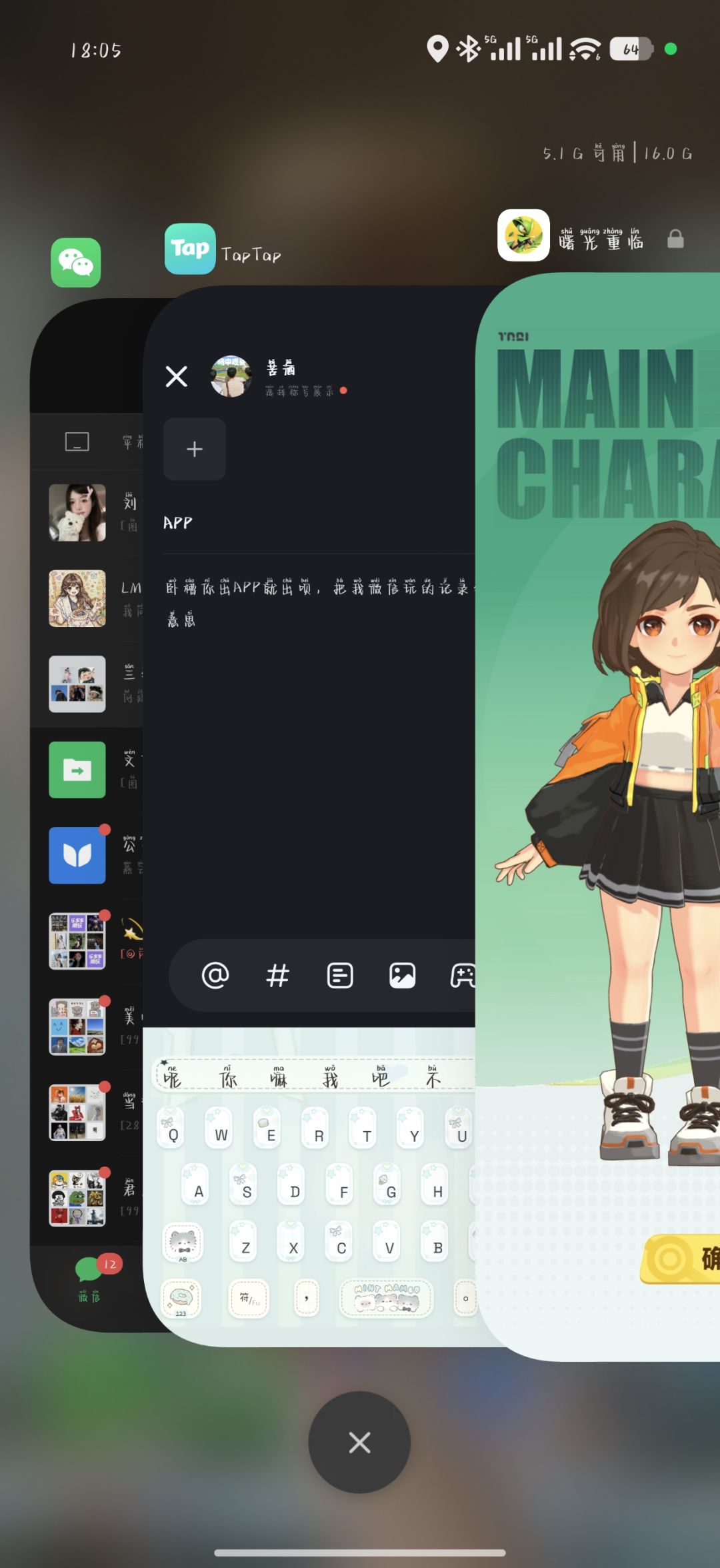
Task: Open WeChat file transfer green folder chat
Action: click(77, 770)
